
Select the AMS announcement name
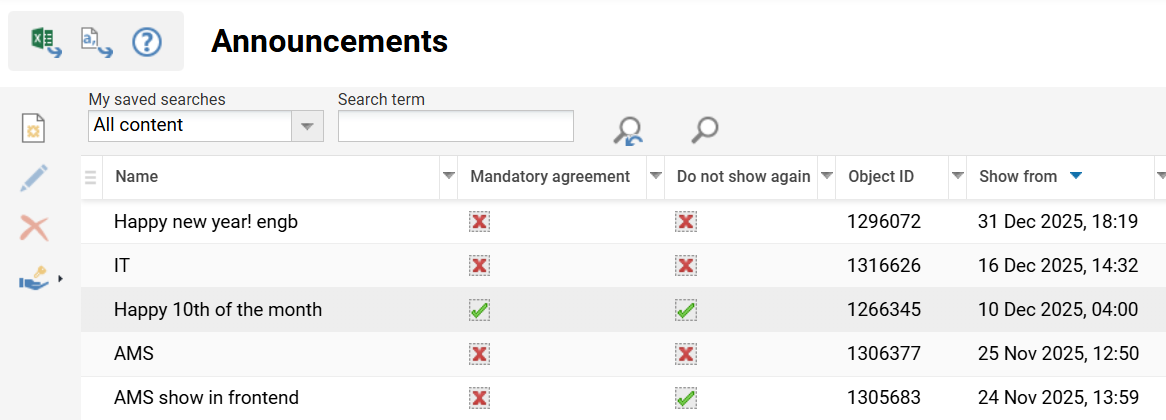(x=134, y=354)
